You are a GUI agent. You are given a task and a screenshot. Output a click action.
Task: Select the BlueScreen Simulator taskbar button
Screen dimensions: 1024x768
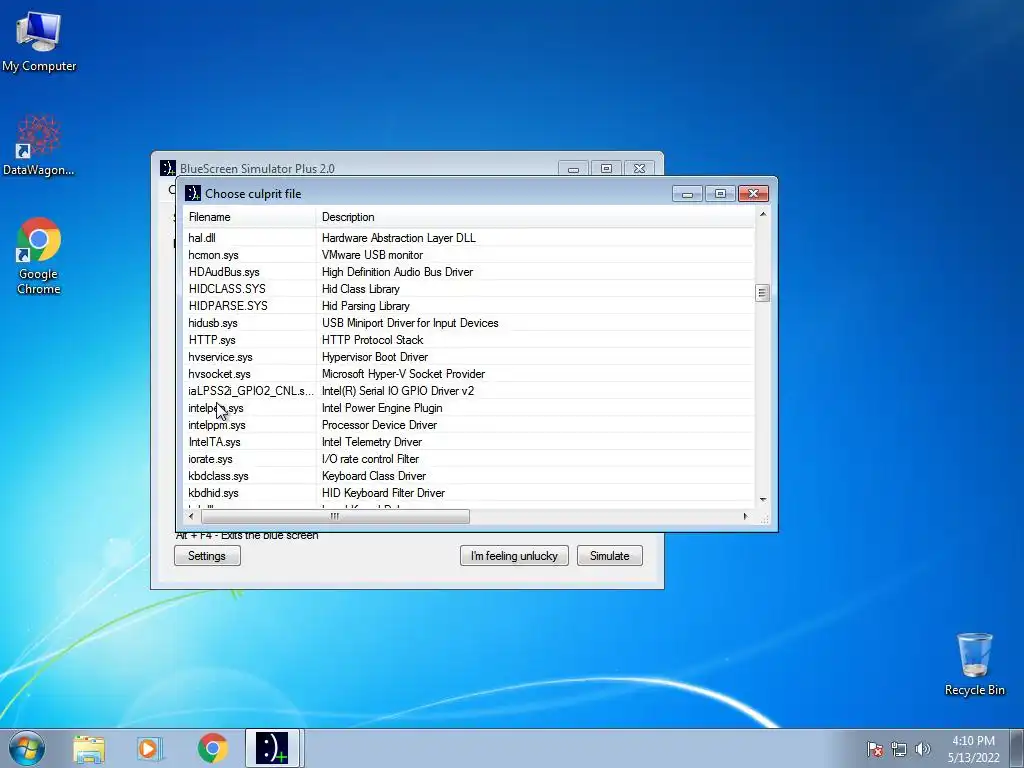[272, 748]
